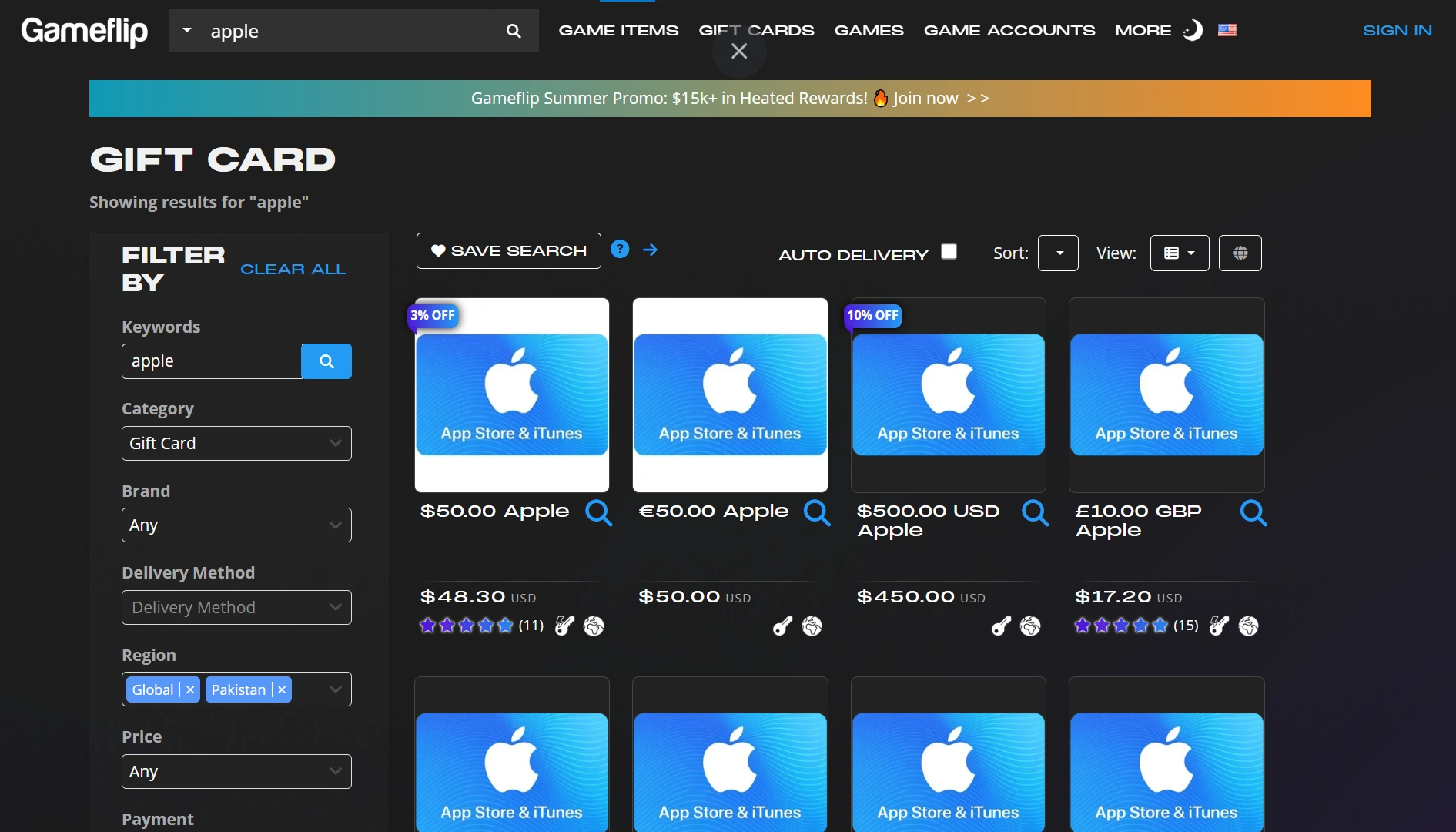Click the globe icon on $48.30 listing
This screenshot has width=1456, height=832.
(594, 626)
